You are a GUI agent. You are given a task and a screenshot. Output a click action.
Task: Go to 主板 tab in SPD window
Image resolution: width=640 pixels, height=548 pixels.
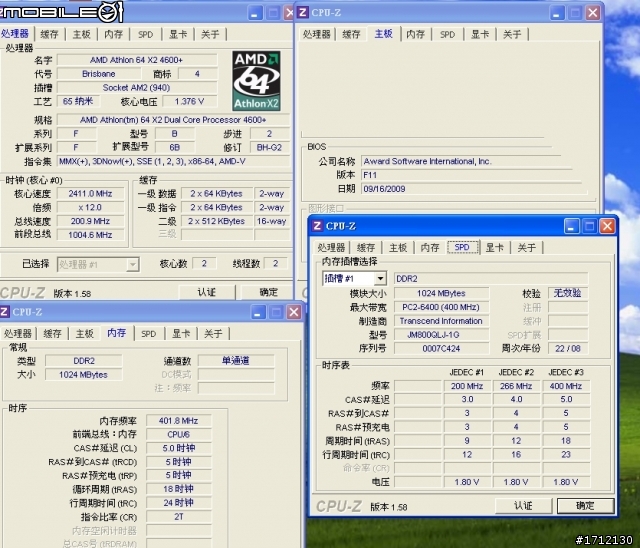pyautogui.click(x=398, y=247)
